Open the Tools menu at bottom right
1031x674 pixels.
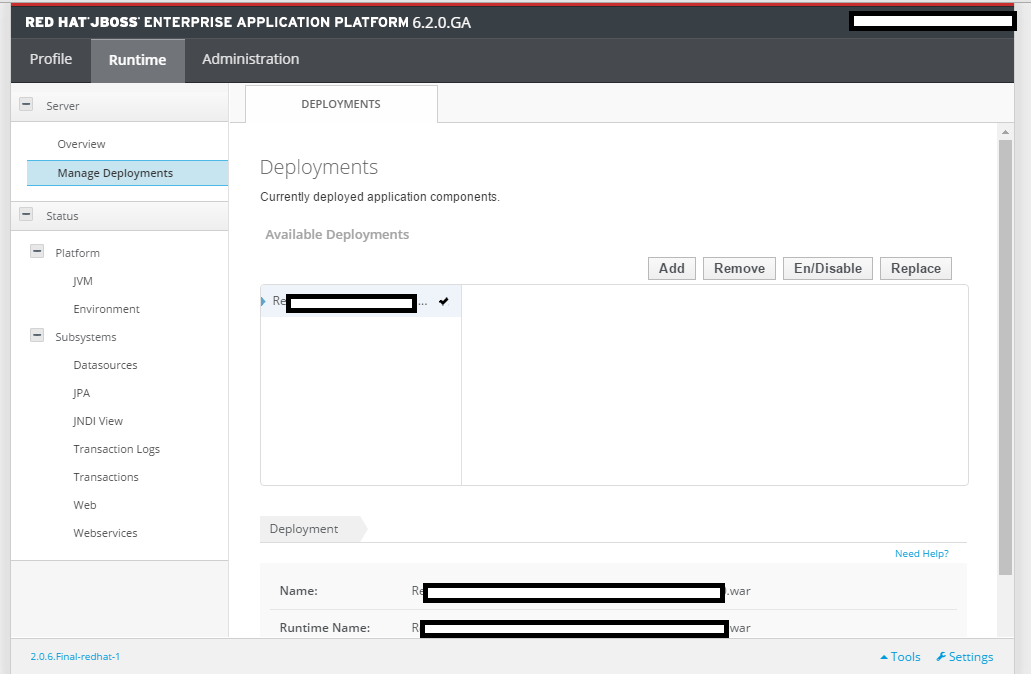[x=899, y=656]
